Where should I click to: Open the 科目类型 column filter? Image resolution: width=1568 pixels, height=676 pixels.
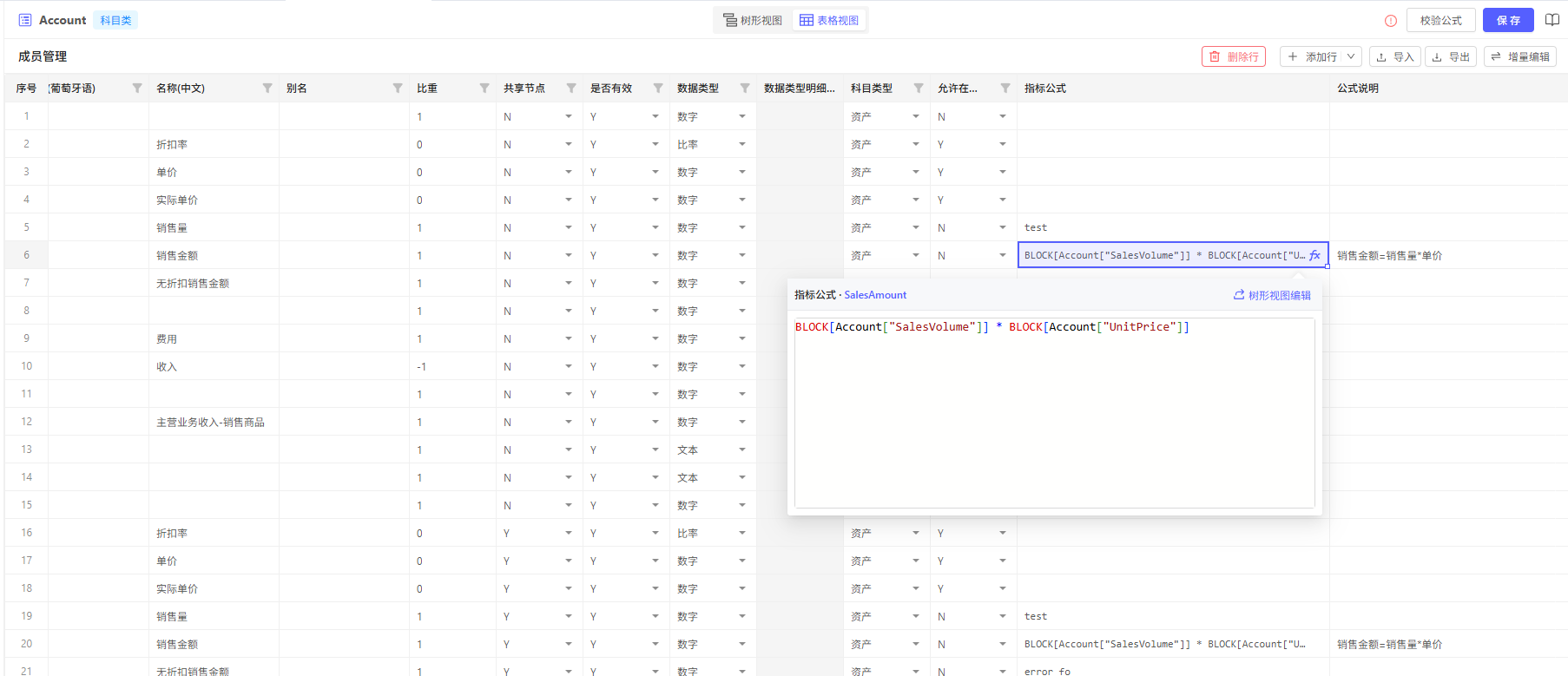[x=919, y=89]
